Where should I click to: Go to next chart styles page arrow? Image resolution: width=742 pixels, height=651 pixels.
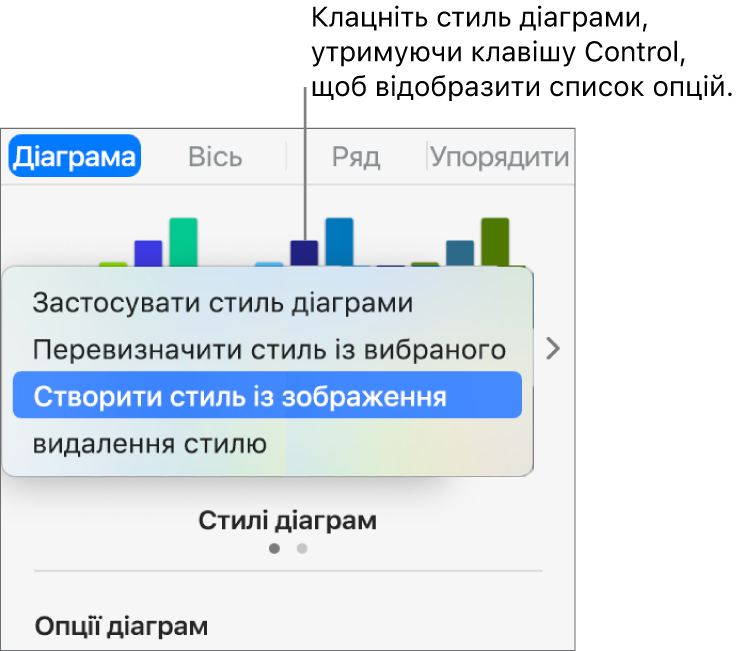tap(552, 349)
